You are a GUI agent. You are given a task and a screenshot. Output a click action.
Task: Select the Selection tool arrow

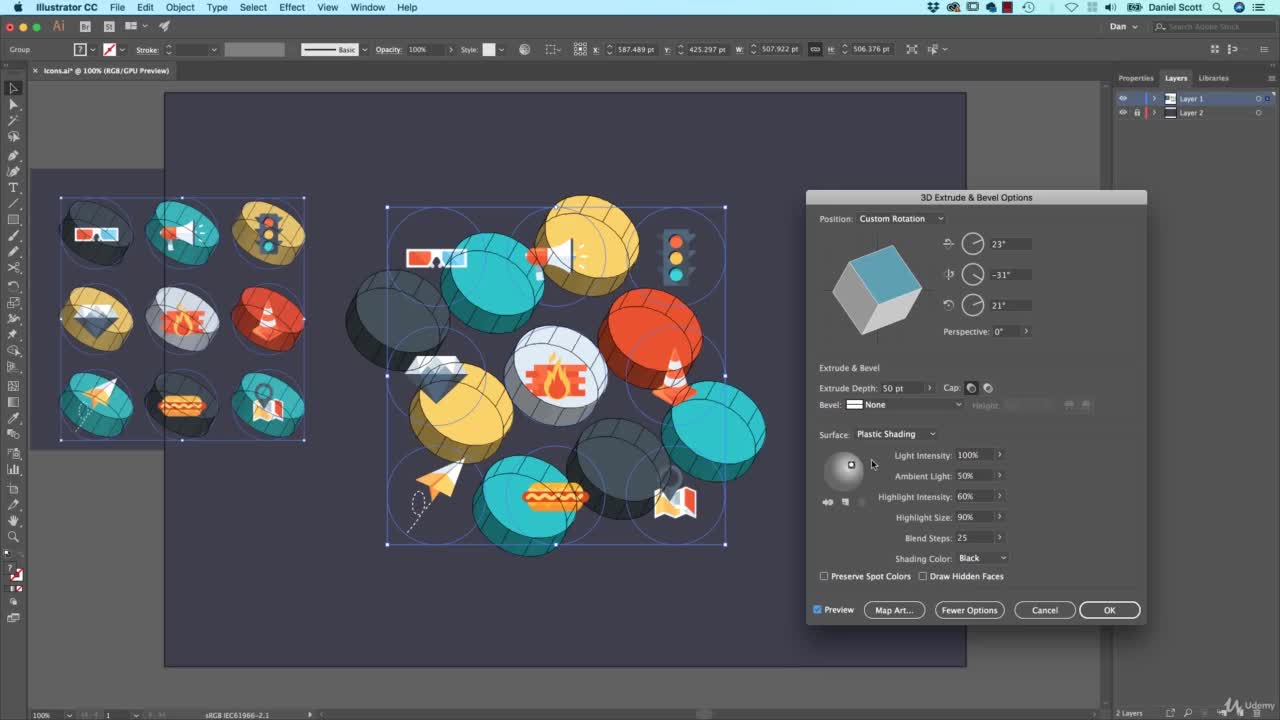coord(14,88)
